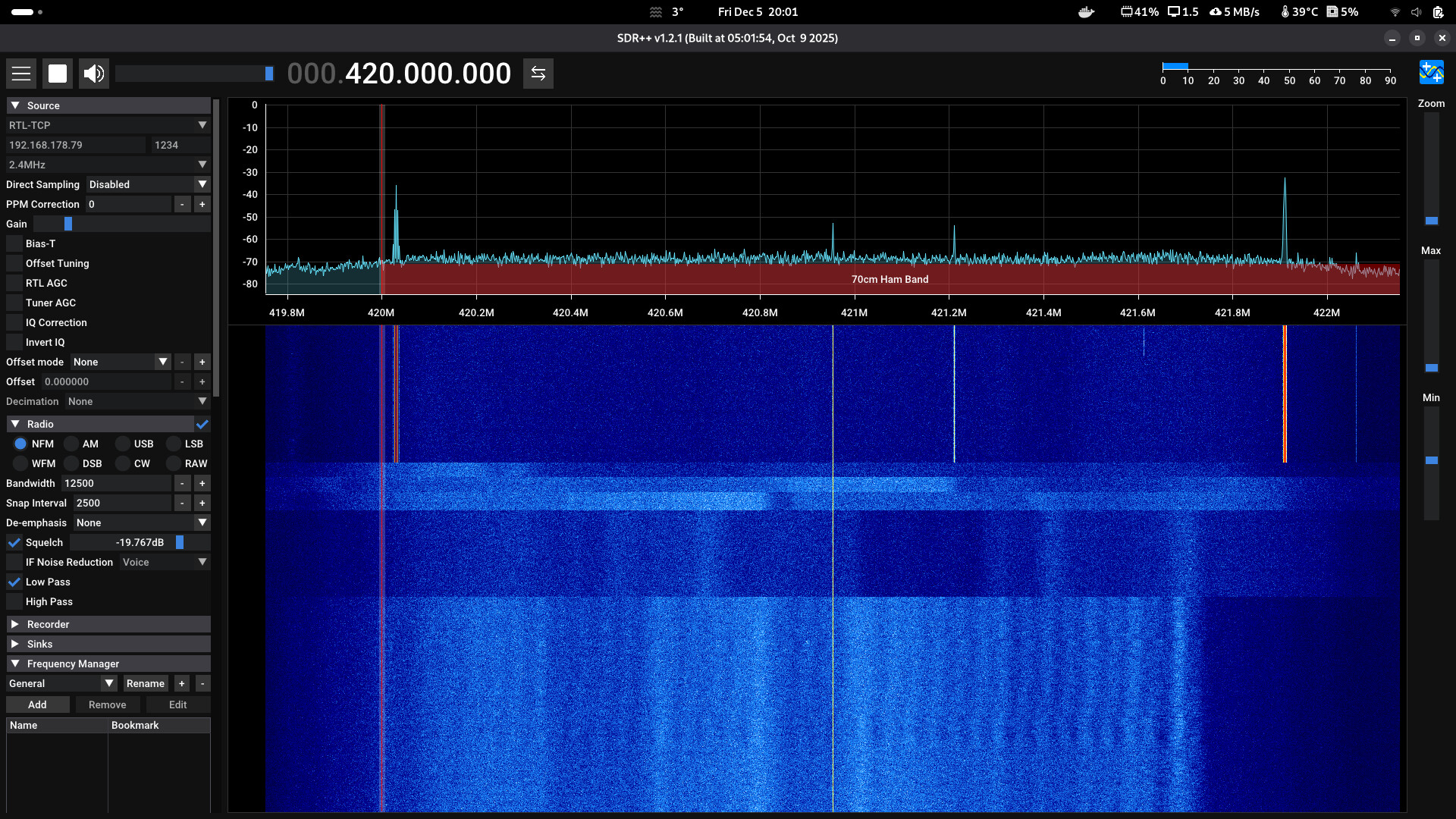This screenshot has height=819, width=1456.
Task: Select the WFM demodulation mode
Action: point(20,464)
